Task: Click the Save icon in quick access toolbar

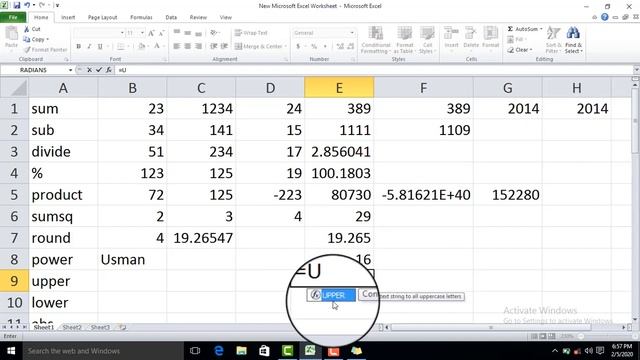Action: (x=17, y=5)
